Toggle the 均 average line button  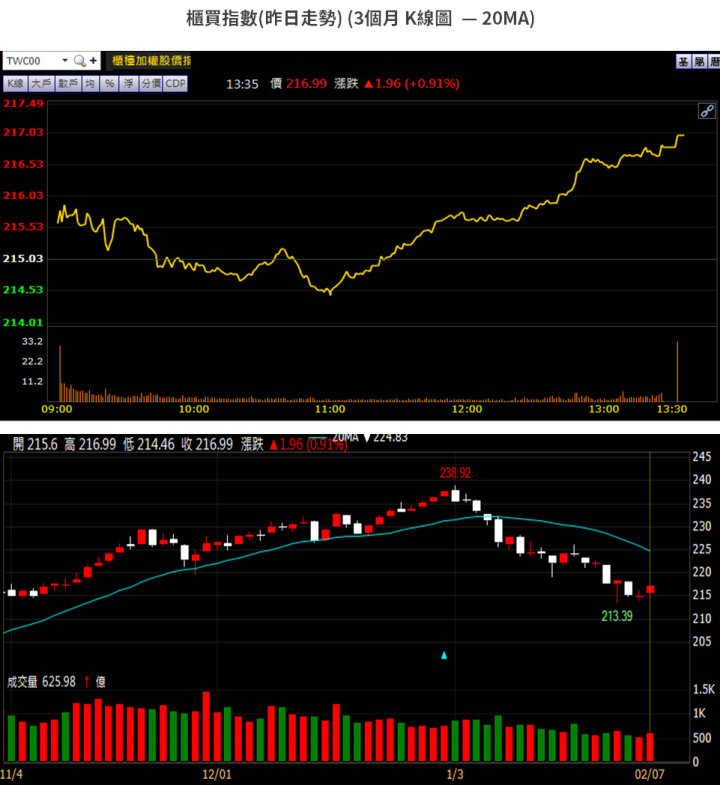pos(90,84)
